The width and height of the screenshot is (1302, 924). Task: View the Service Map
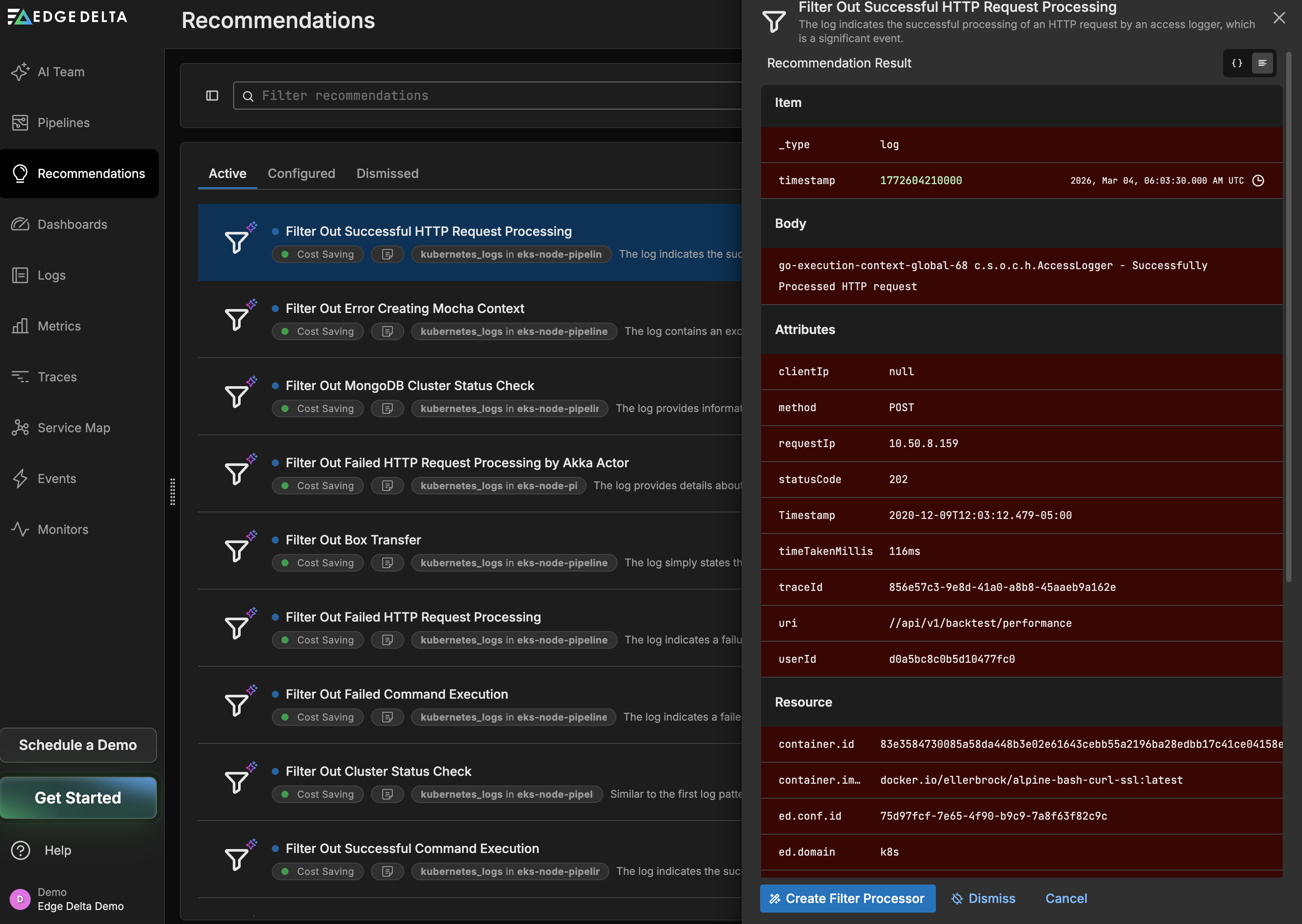point(73,427)
